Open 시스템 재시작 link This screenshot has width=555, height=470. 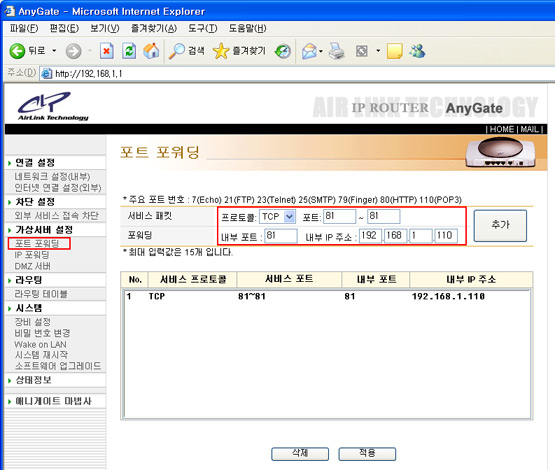[41, 355]
